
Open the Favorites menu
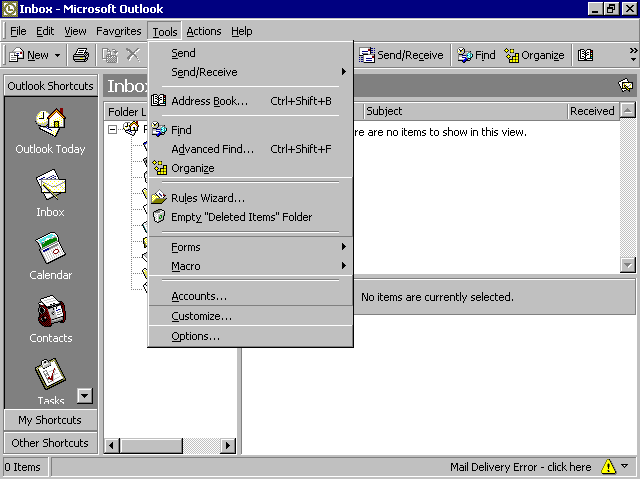coord(119,31)
